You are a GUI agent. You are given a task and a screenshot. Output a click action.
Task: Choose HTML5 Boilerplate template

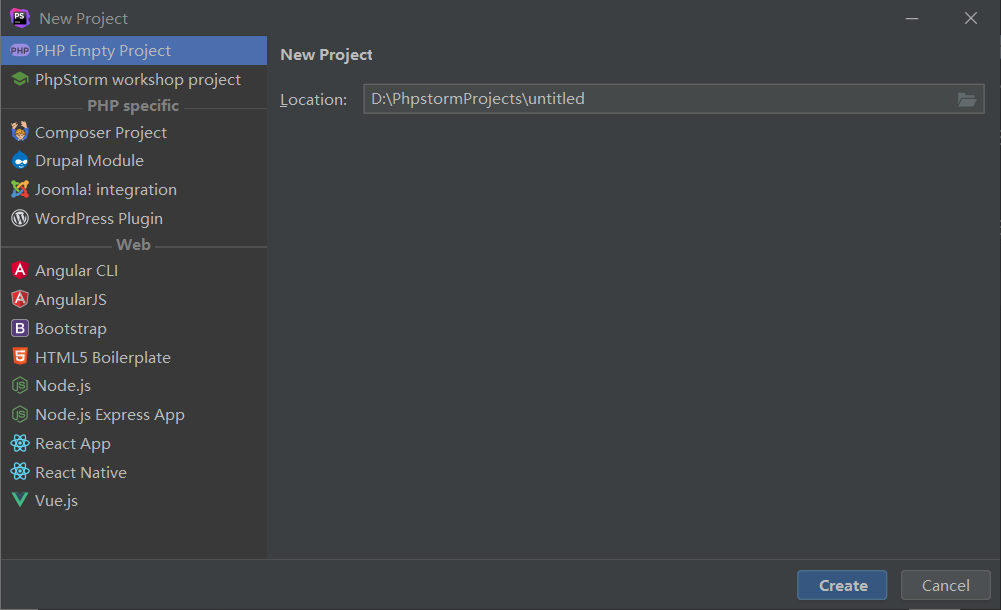click(x=134, y=357)
